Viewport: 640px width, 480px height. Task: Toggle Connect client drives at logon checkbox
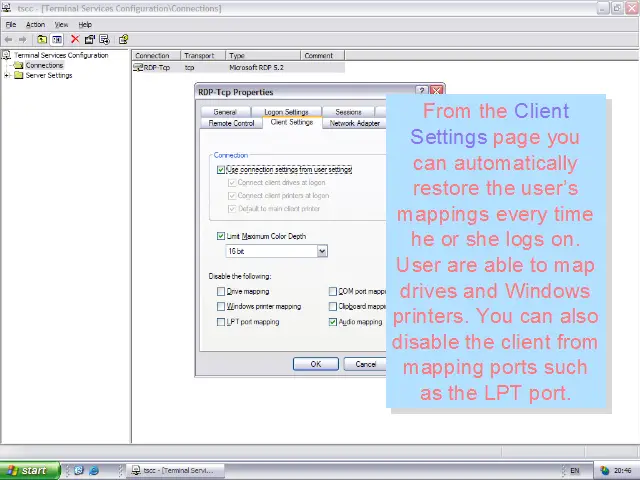[232, 182]
